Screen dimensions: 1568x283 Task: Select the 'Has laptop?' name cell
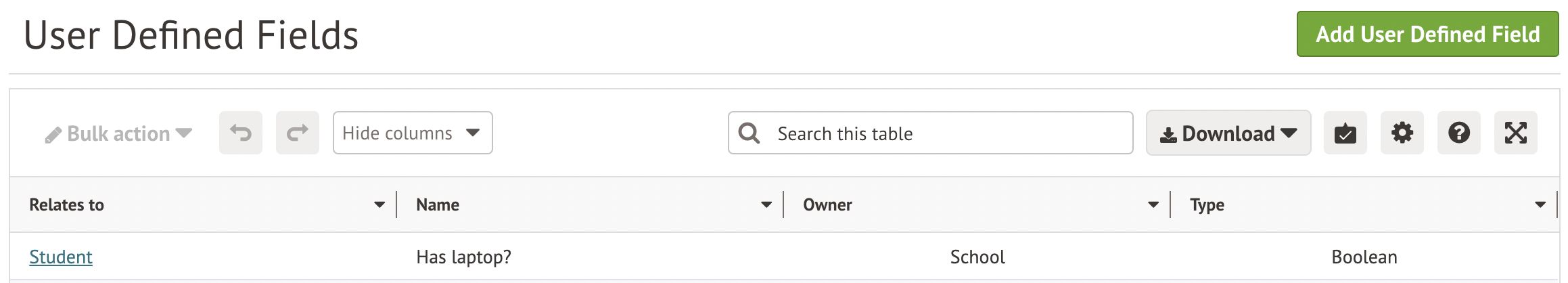(x=464, y=257)
